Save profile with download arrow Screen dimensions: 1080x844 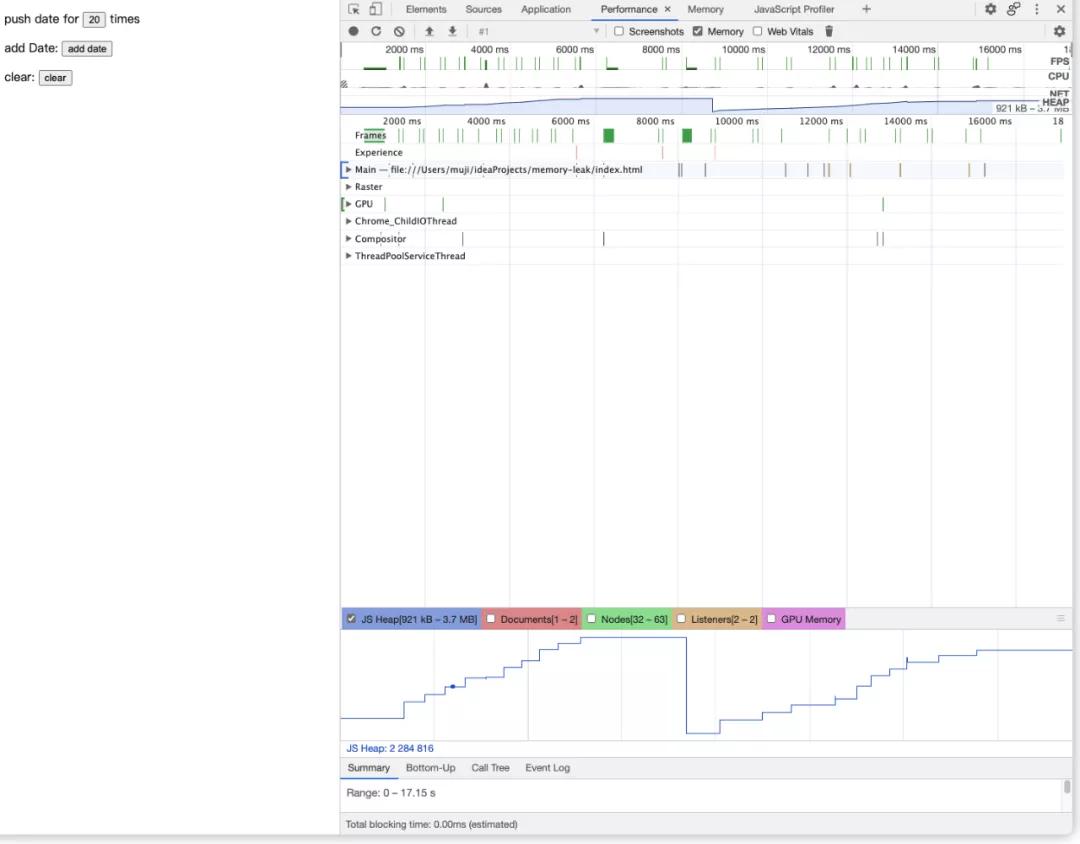click(x=453, y=31)
